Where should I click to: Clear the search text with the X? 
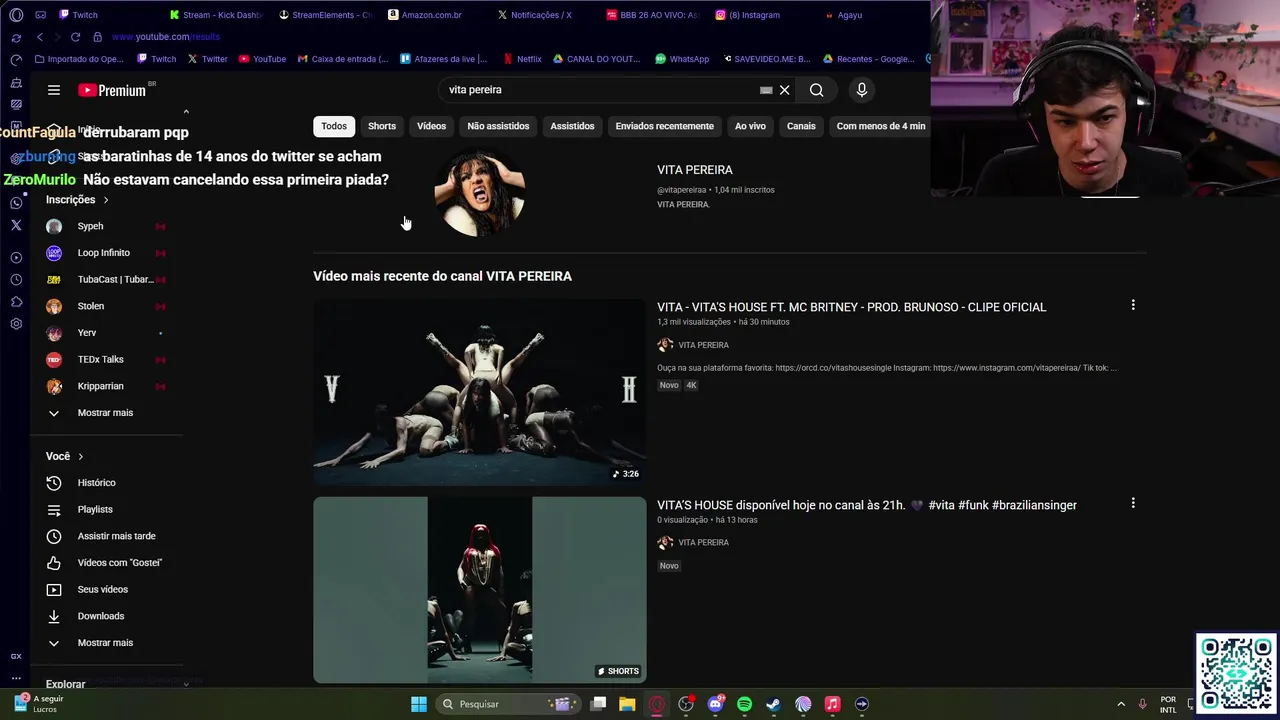click(x=785, y=90)
